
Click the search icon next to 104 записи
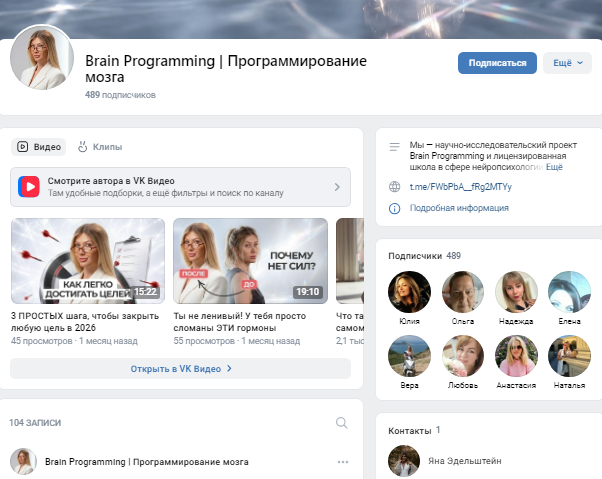tap(341, 423)
